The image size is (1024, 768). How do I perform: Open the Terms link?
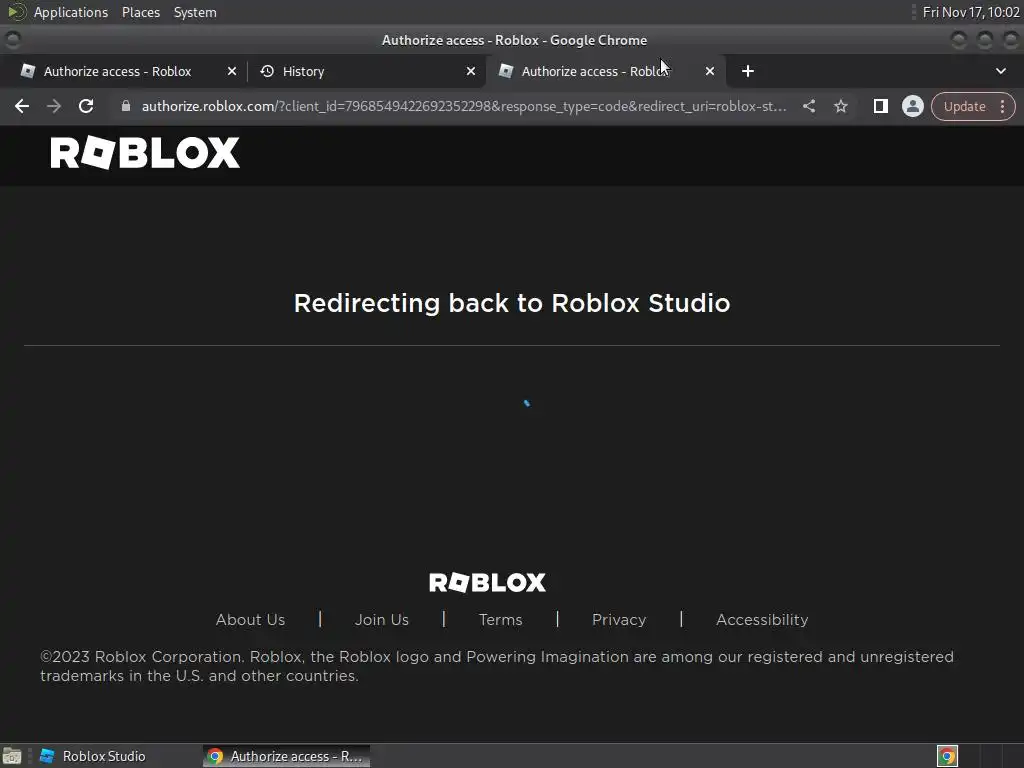tap(500, 620)
